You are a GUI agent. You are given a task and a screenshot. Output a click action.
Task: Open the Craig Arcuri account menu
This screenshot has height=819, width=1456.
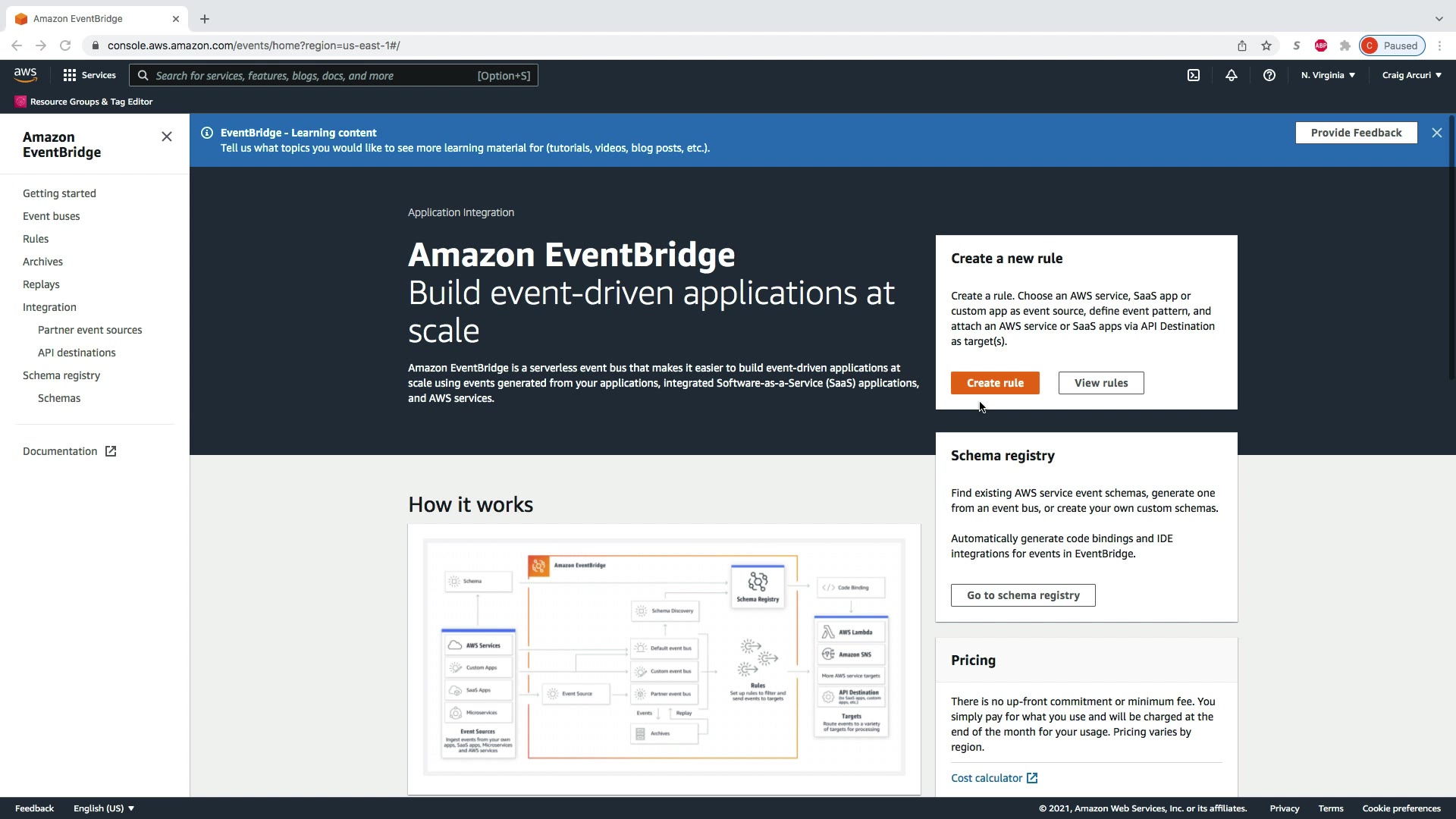(1411, 75)
